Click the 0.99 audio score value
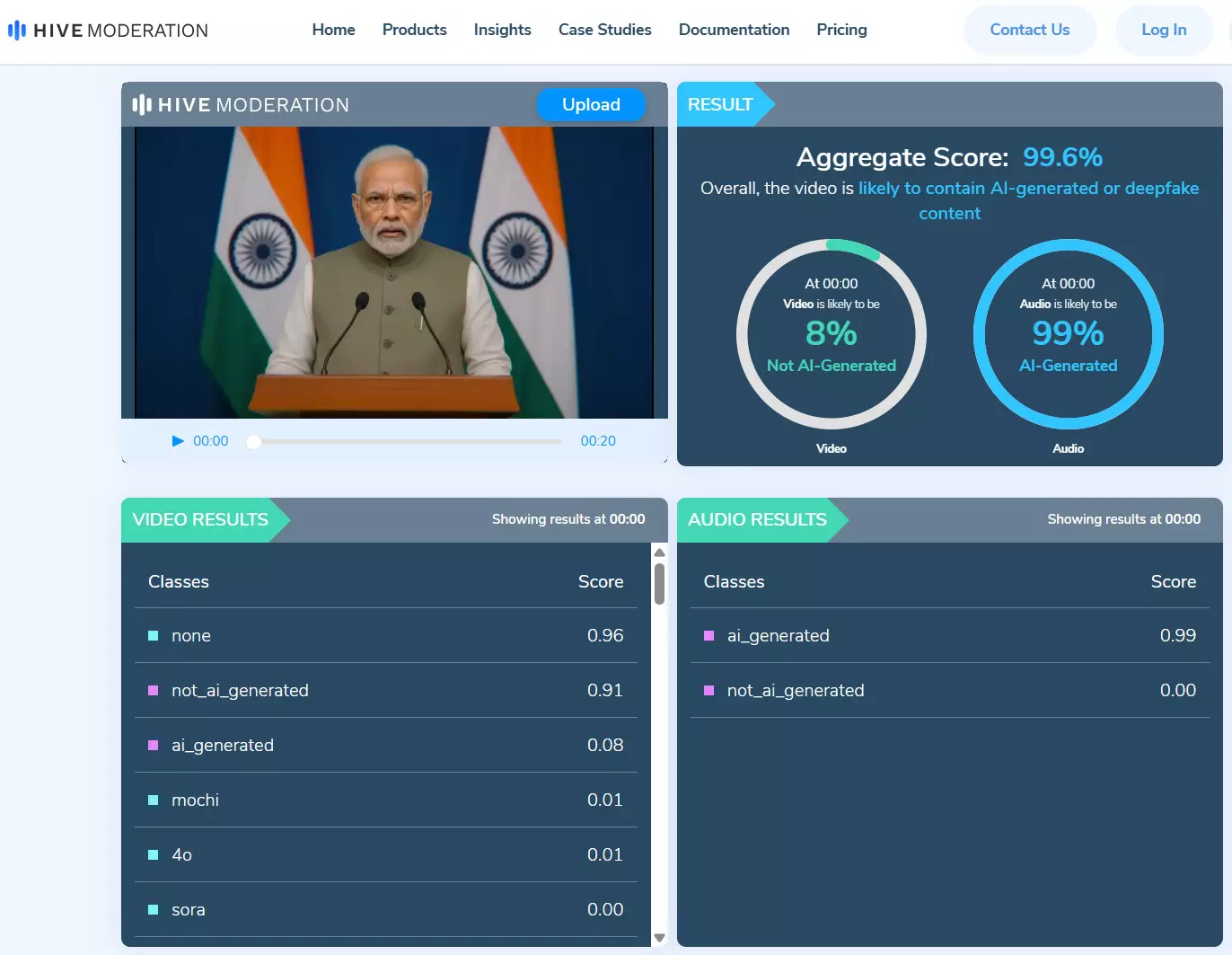This screenshot has width=1232, height=955. 1178,636
